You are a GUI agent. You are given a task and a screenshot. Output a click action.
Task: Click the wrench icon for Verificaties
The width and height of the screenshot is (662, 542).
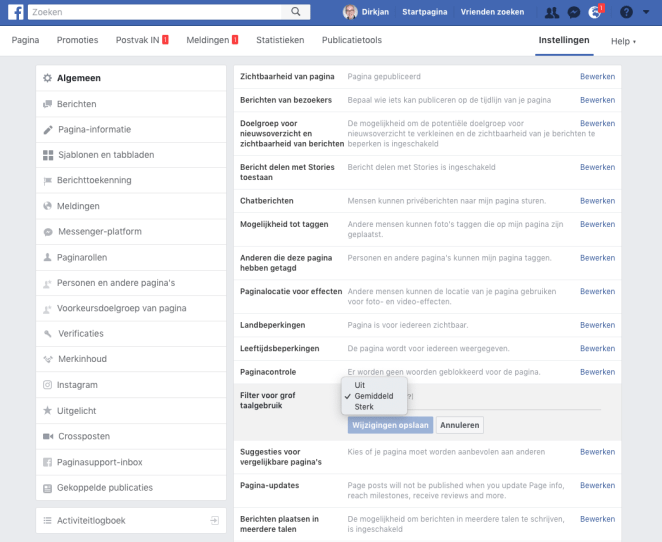[x=48, y=333]
